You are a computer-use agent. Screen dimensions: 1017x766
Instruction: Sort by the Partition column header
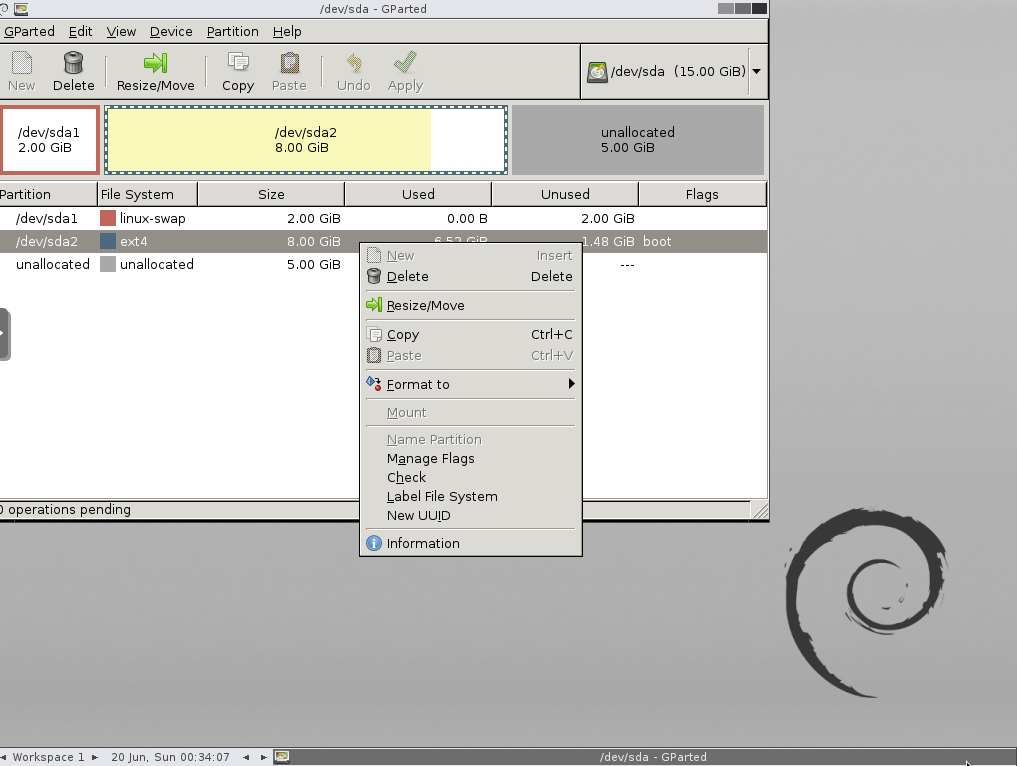coord(48,195)
